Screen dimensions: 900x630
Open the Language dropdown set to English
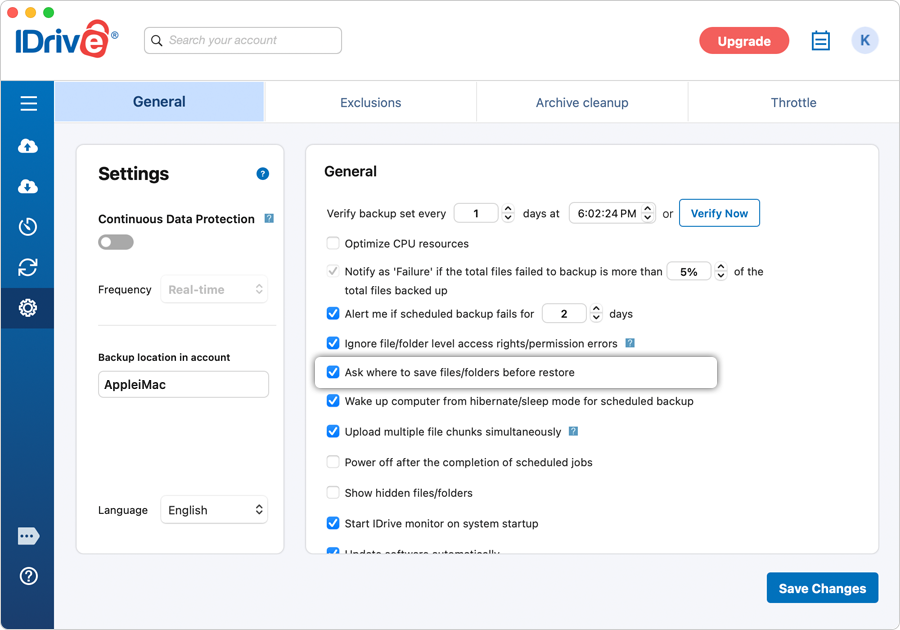click(x=214, y=510)
